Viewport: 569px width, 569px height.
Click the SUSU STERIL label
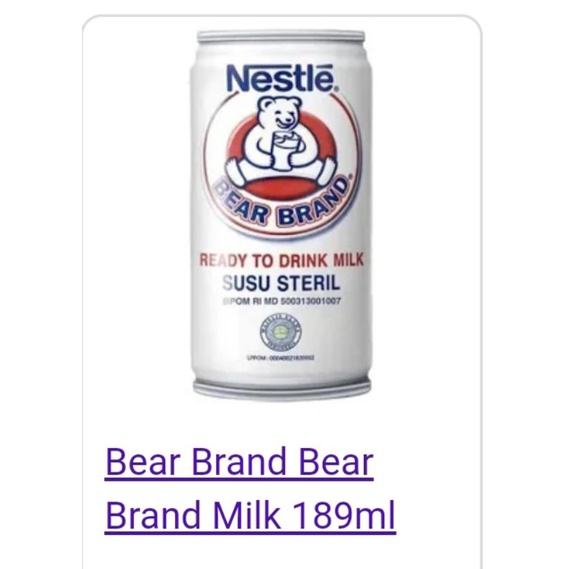pyautogui.click(x=281, y=283)
